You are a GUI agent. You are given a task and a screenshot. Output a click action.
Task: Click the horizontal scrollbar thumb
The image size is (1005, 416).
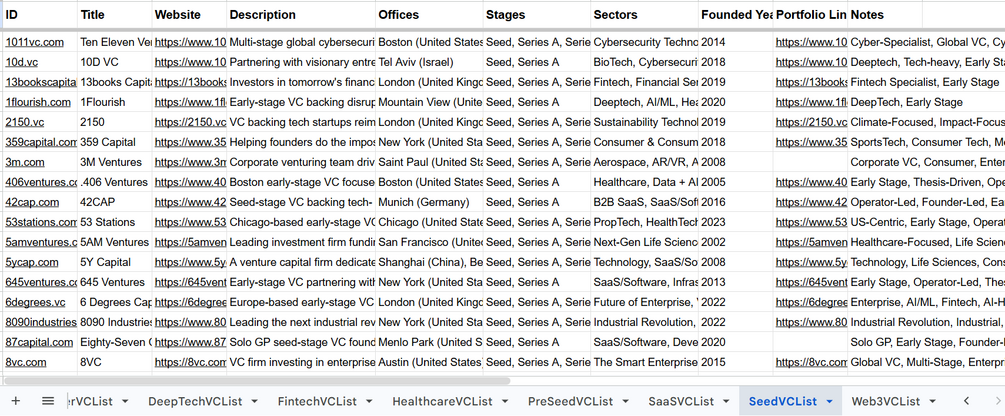pos(256,381)
